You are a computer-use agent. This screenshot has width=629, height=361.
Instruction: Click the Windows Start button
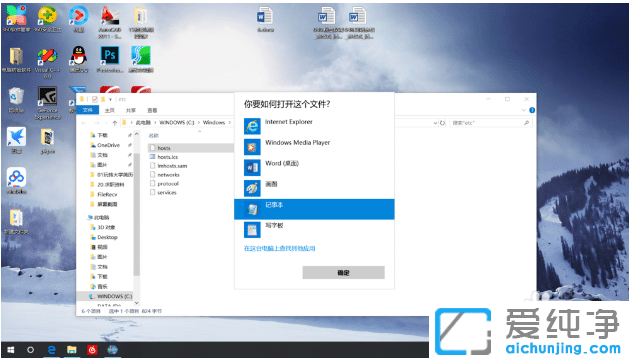click(11, 350)
